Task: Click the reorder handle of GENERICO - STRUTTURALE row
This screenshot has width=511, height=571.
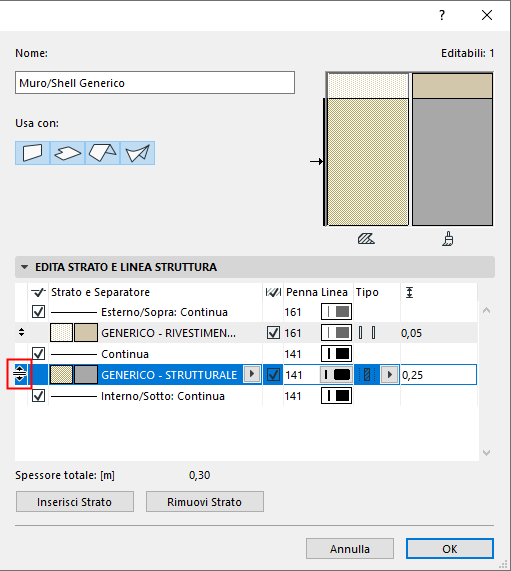Action: click(x=20, y=374)
